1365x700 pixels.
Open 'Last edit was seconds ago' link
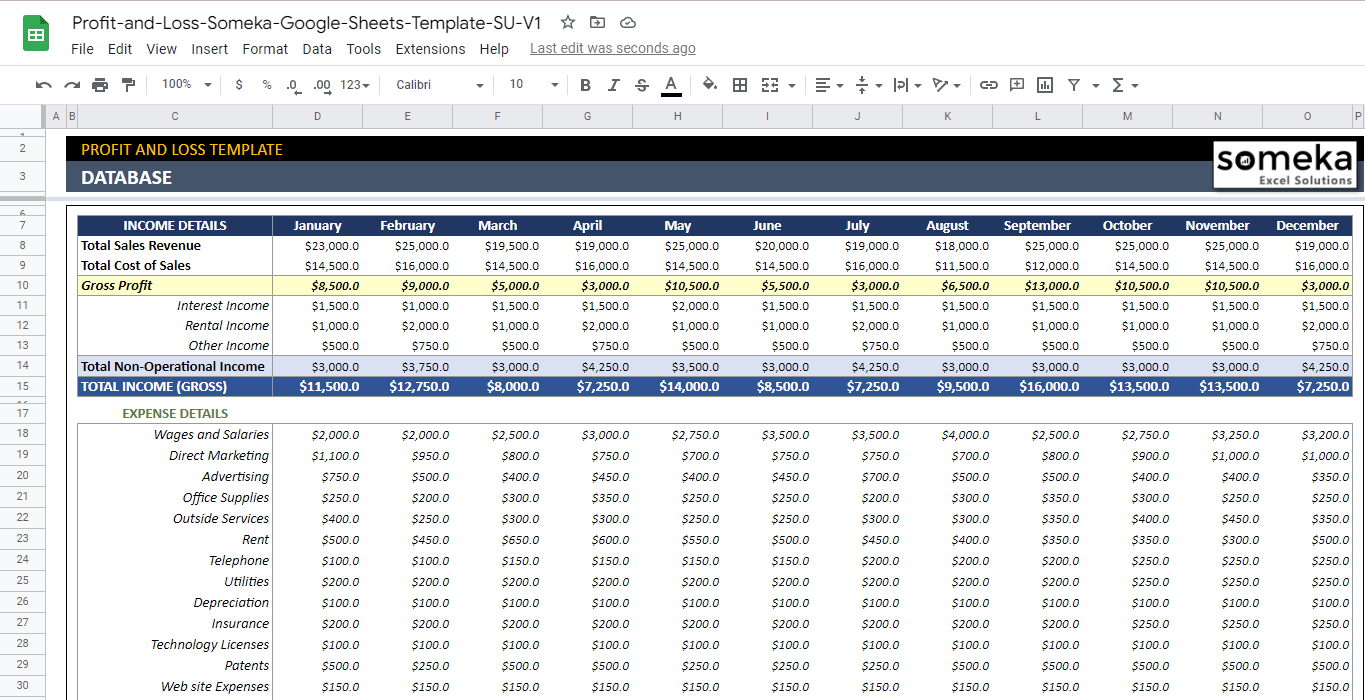click(x=613, y=48)
